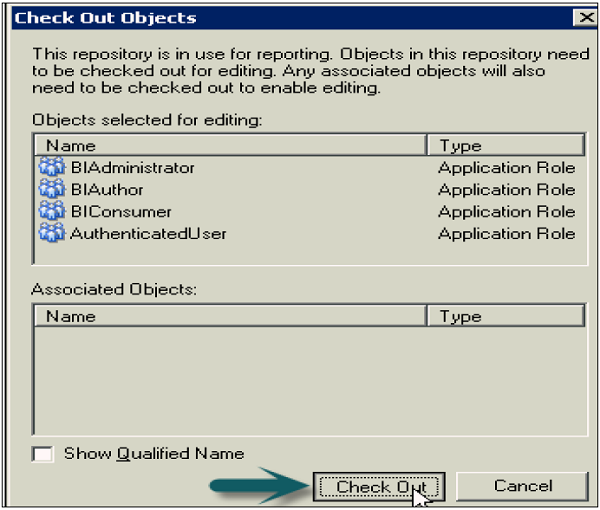Click the BIAdministrator role icon
600x510 pixels.
pos(52,167)
